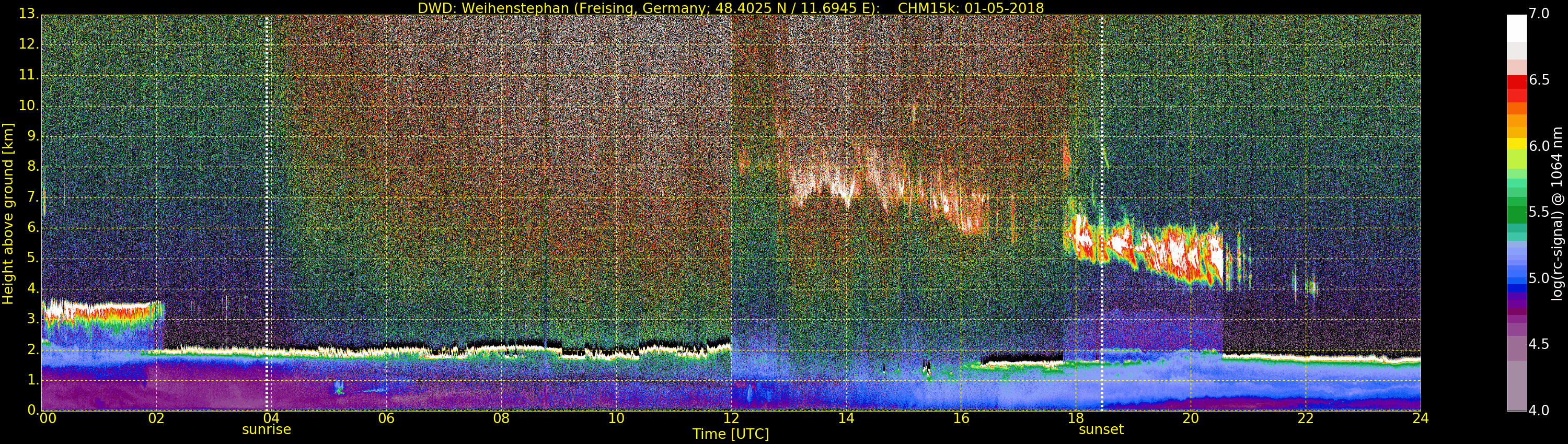The width and height of the screenshot is (1568, 444).
Task: Pick the yellow colorbar band at 6.0
Action: point(1516,145)
